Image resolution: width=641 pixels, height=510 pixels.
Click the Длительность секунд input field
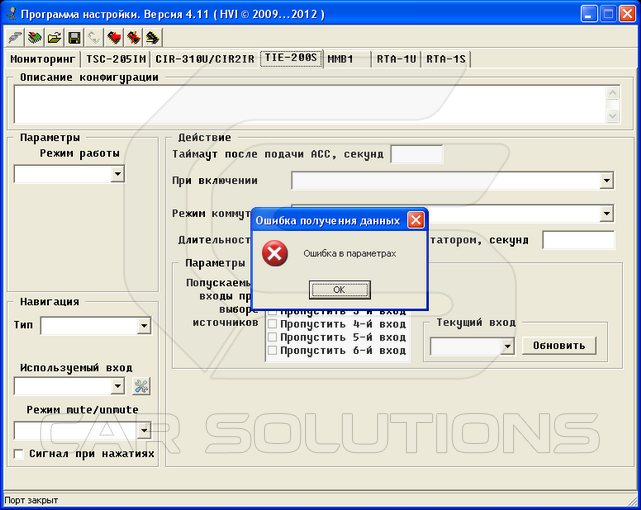point(578,240)
